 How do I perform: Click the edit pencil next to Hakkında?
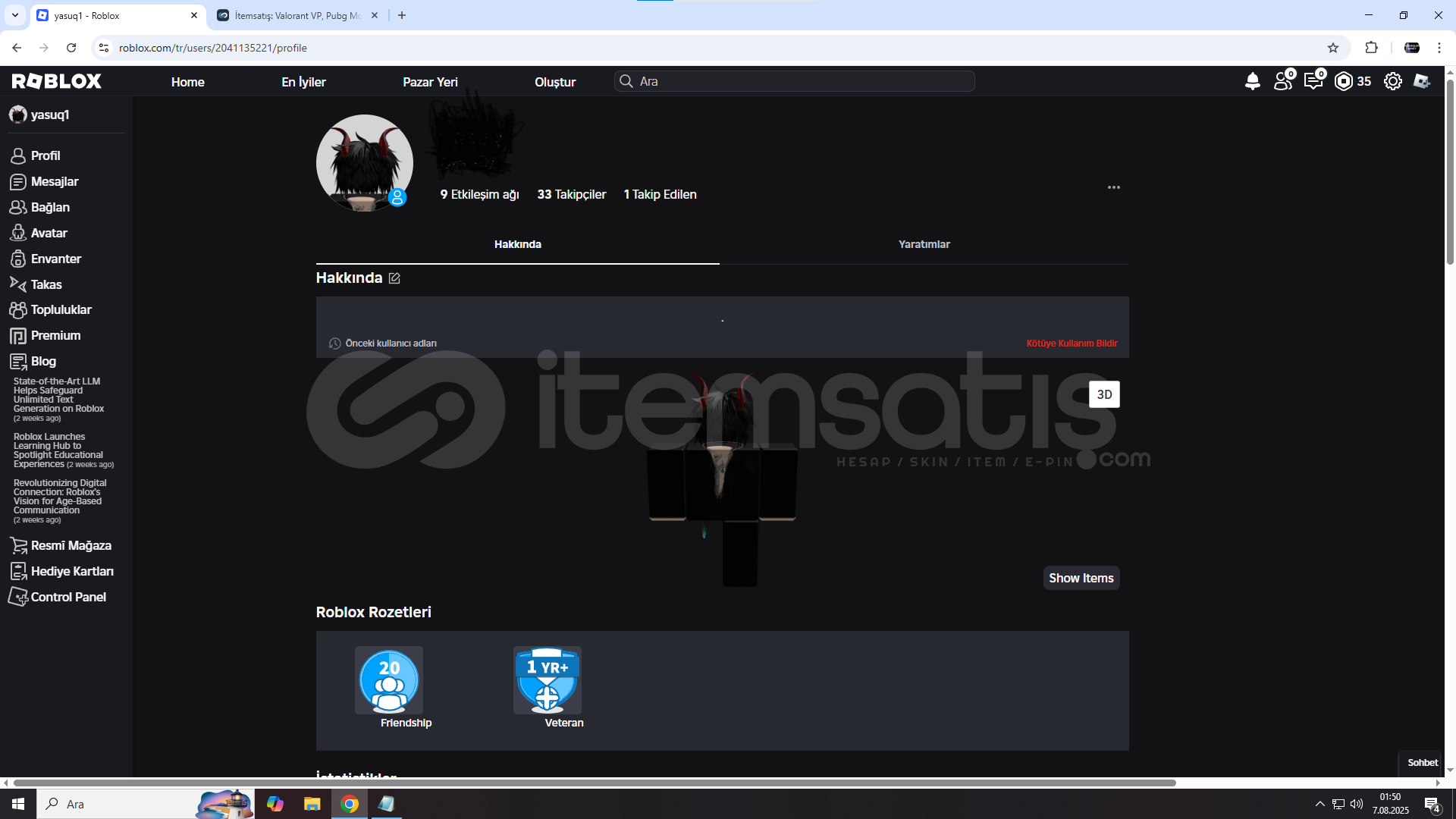pyautogui.click(x=394, y=278)
